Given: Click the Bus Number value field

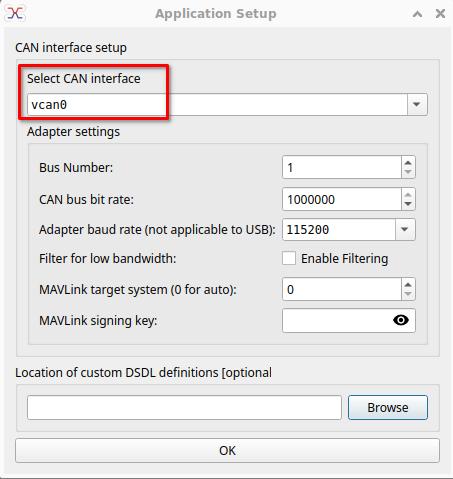Looking at the screenshot, I should [342, 167].
